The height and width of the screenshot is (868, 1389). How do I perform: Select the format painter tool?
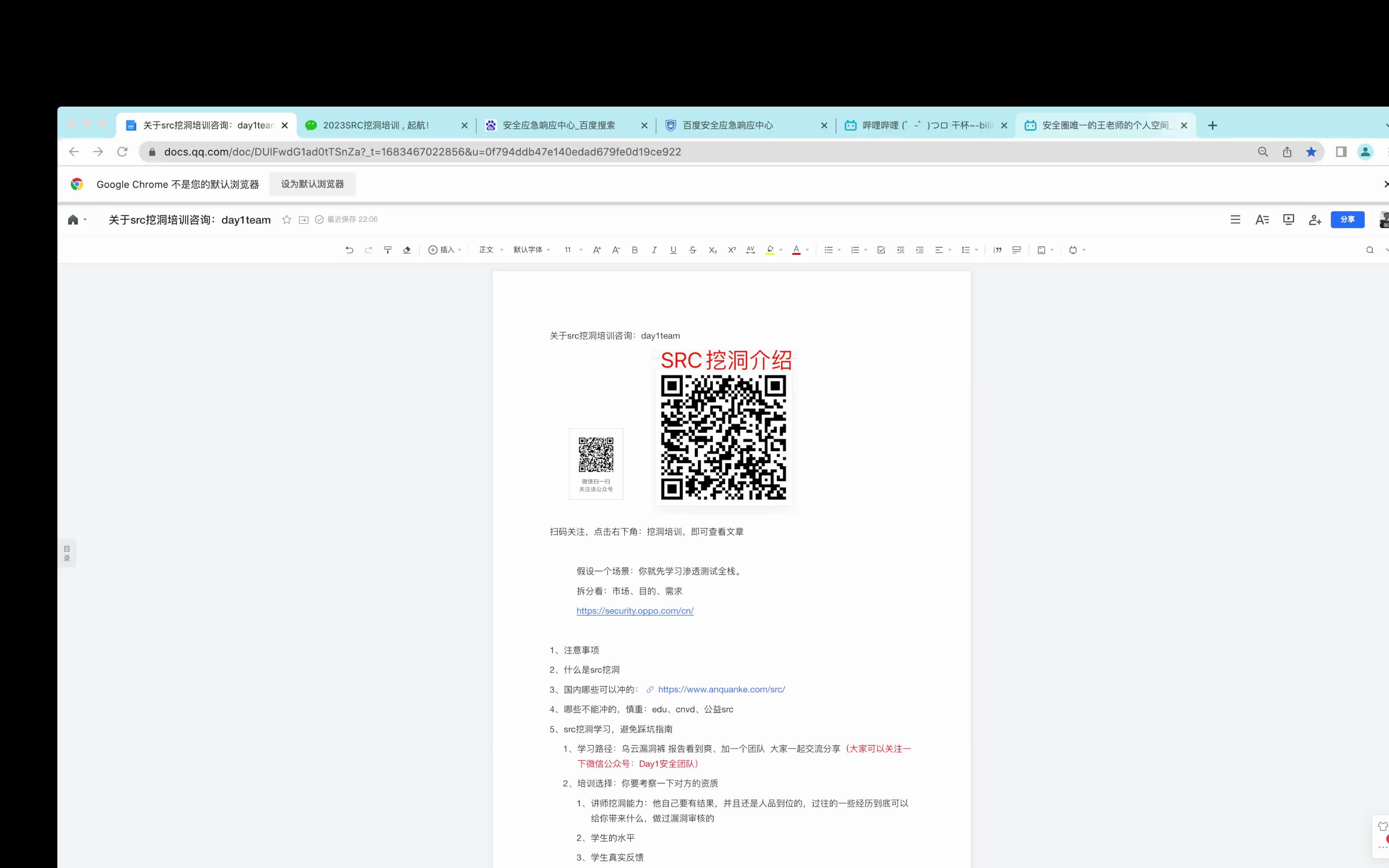(388, 250)
